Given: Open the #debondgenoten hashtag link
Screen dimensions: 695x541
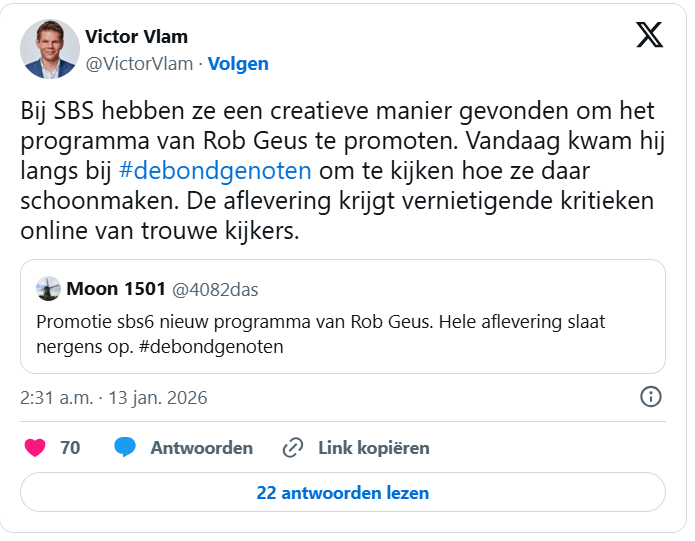Looking at the screenshot, I should pyautogui.click(x=215, y=169).
